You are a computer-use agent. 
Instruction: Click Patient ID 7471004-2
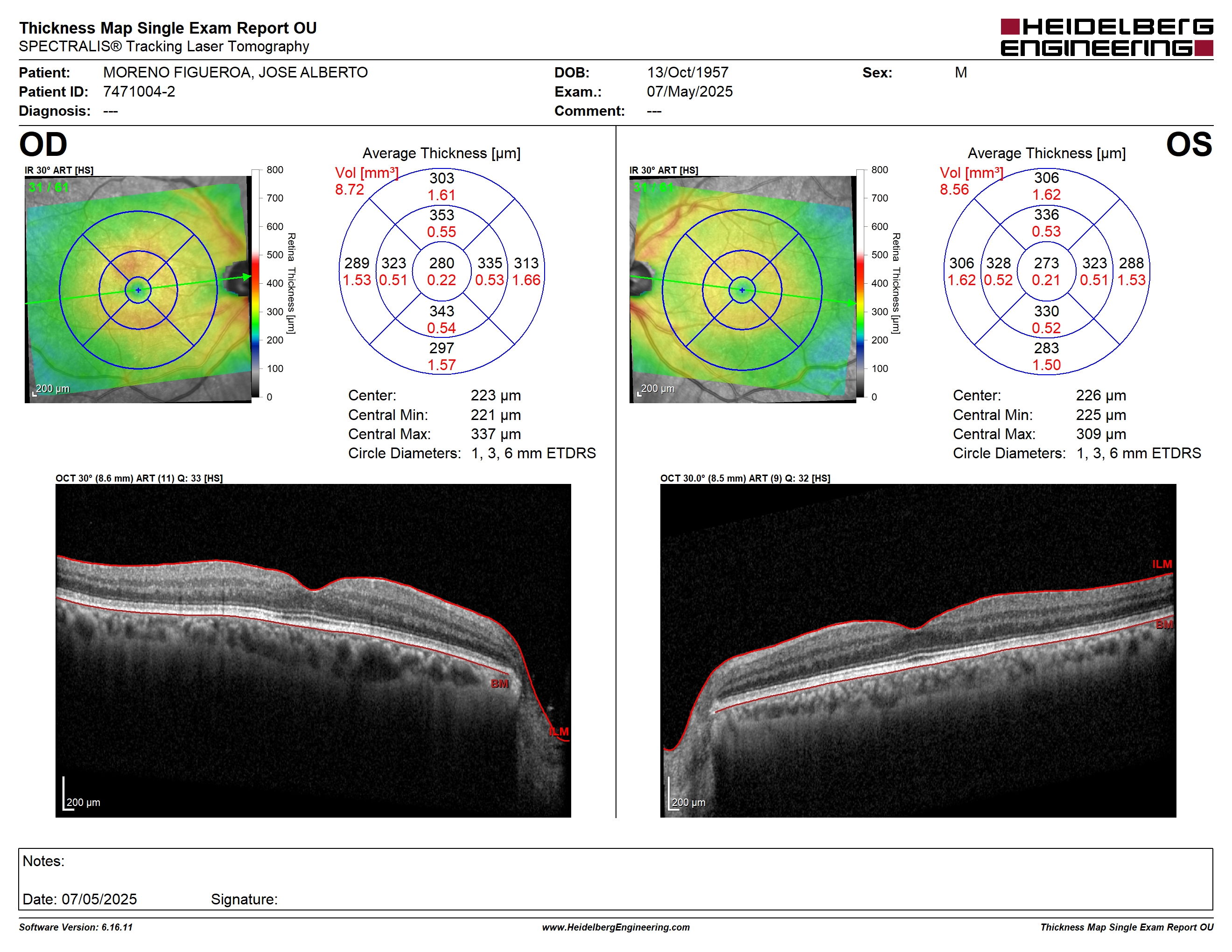pyautogui.click(x=139, y=91)
